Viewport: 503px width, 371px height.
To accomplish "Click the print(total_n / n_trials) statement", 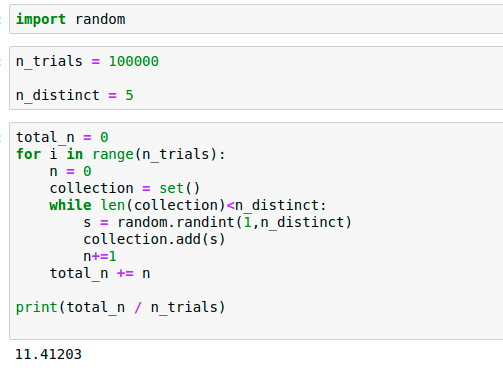I will 121,307.
